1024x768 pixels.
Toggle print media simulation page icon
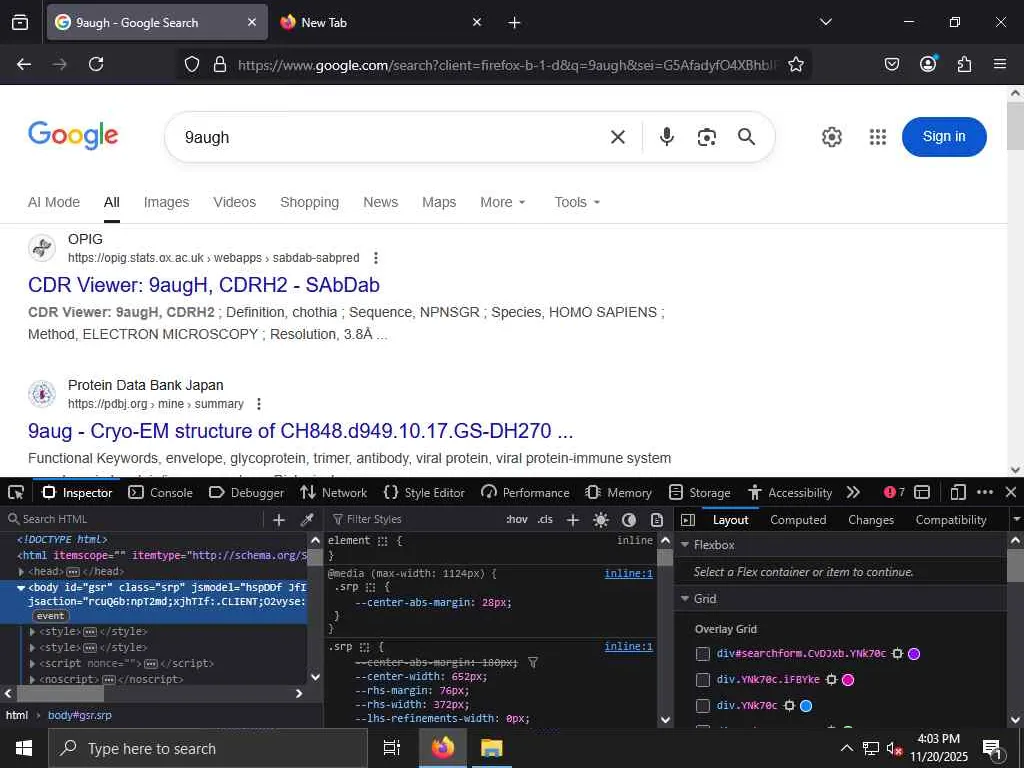point(657,520)
